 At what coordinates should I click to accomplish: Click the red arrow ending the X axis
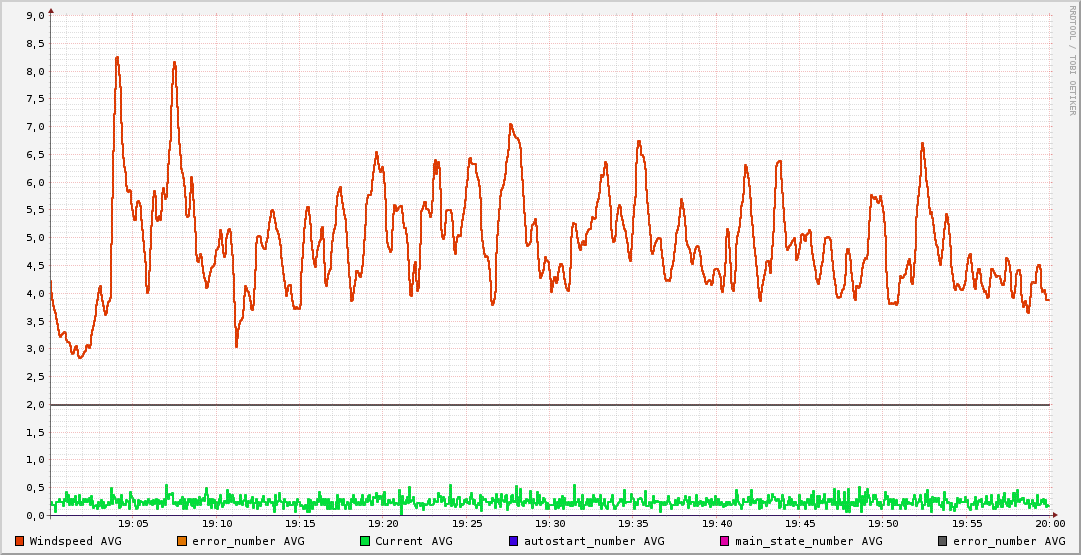(x=1056, y=515)
